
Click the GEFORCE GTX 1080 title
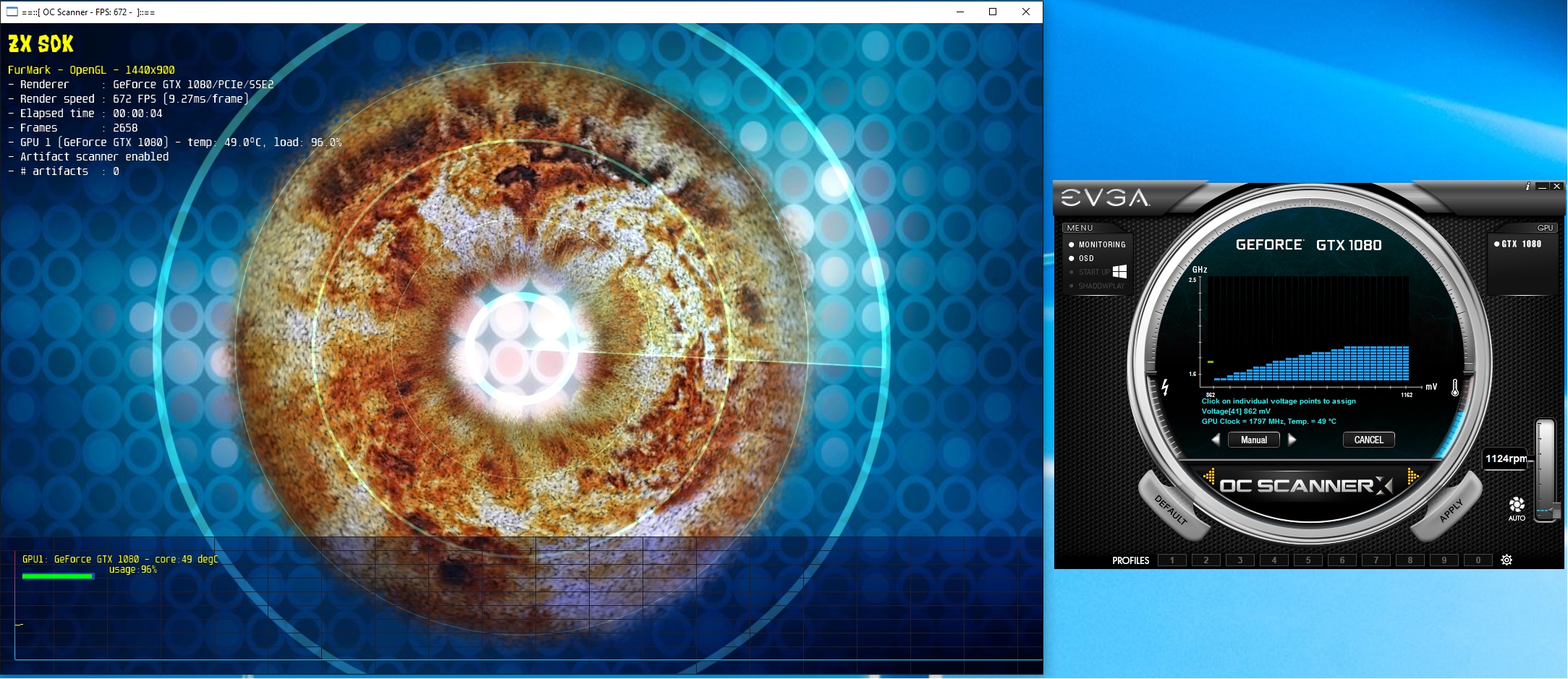(x=1308, y=245)
